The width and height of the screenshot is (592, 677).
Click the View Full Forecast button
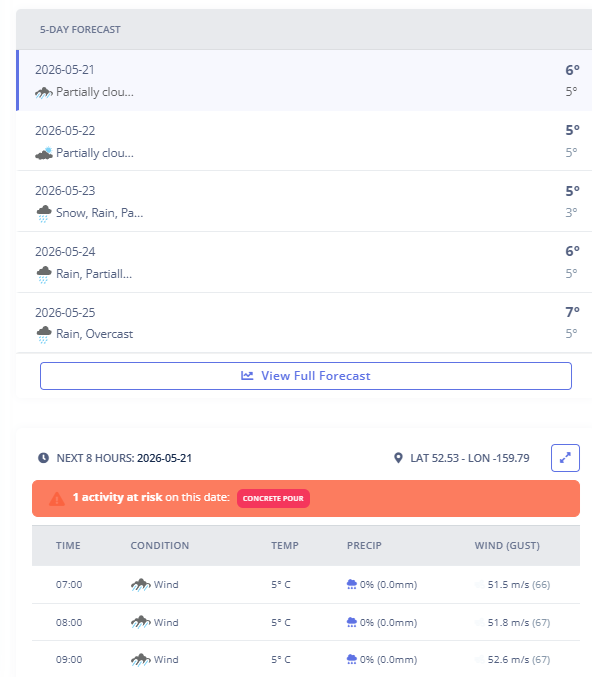tap(306, 376)
